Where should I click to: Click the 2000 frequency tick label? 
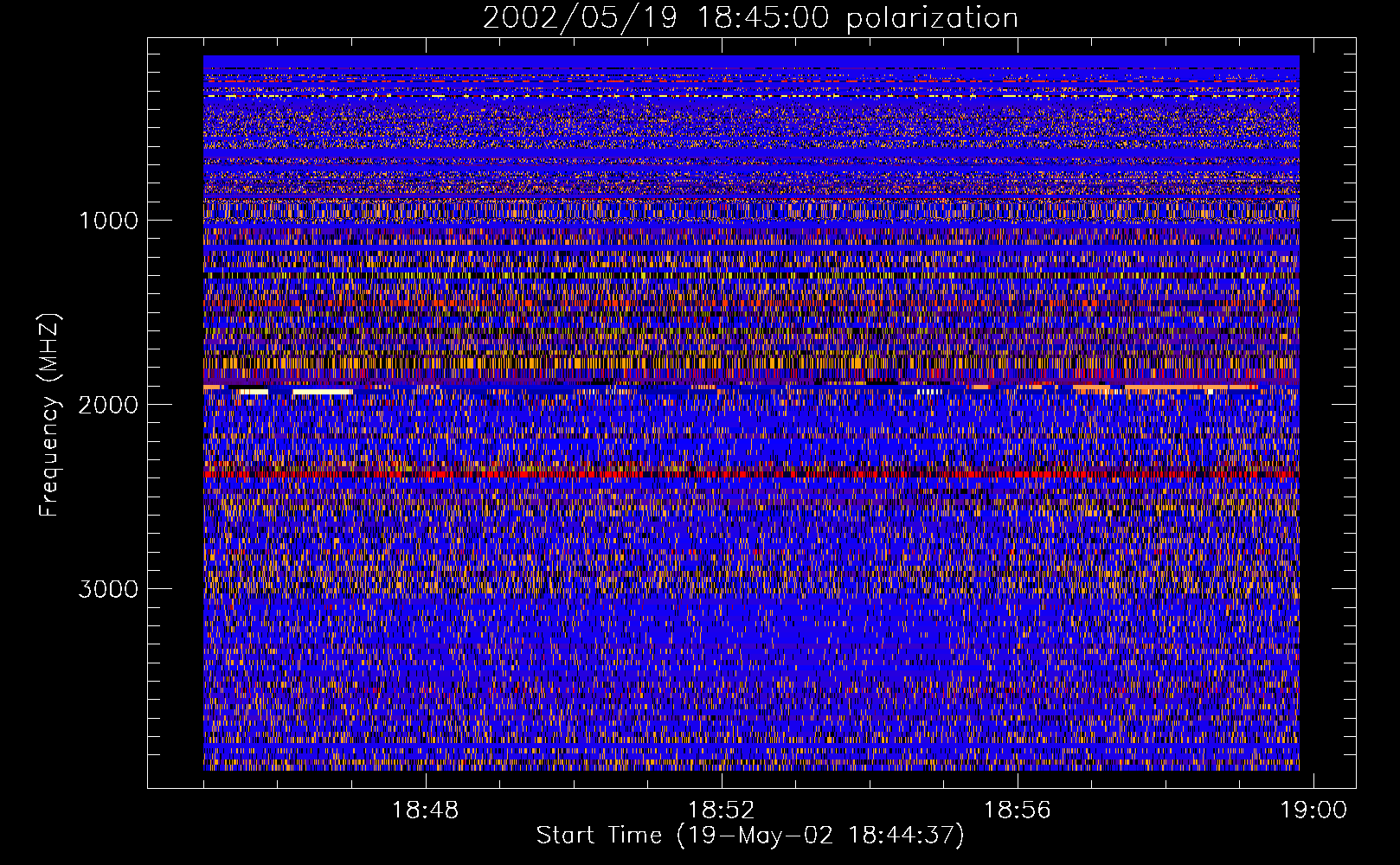pyautogui.click(x=108, y=405)
